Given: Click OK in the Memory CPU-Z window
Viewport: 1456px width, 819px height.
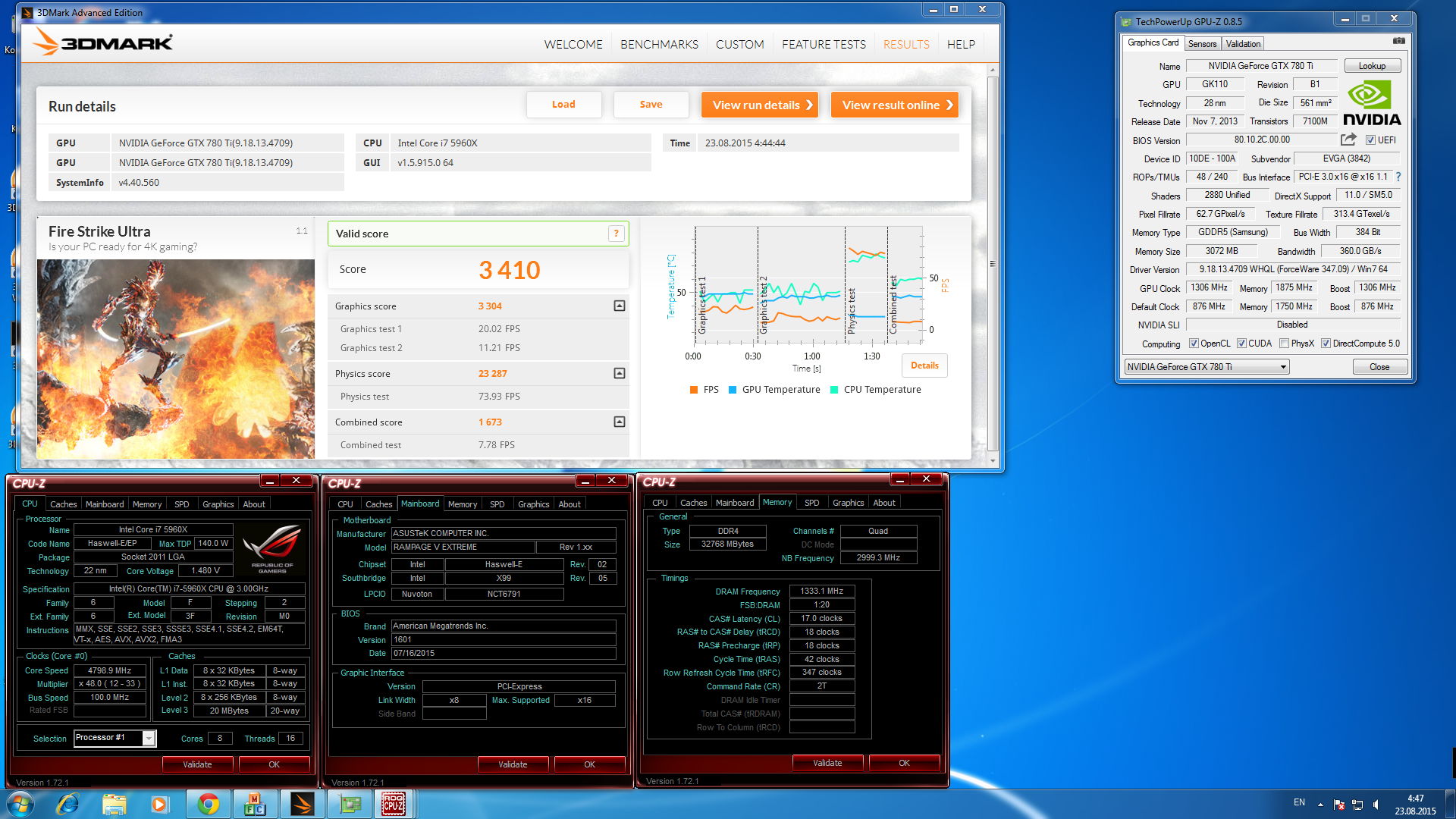Looking at the screenshot, I should (904, 763).
